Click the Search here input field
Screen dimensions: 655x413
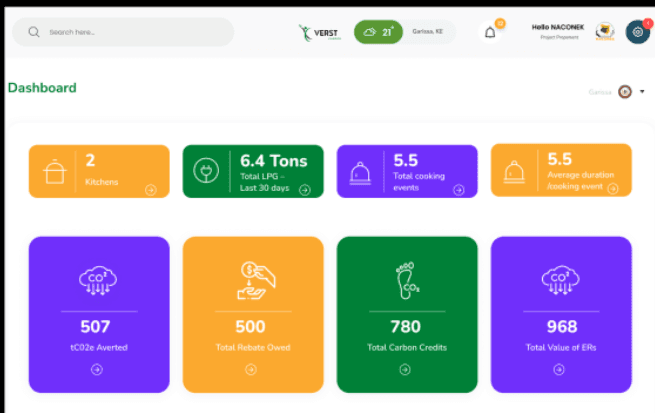(130, 32)
